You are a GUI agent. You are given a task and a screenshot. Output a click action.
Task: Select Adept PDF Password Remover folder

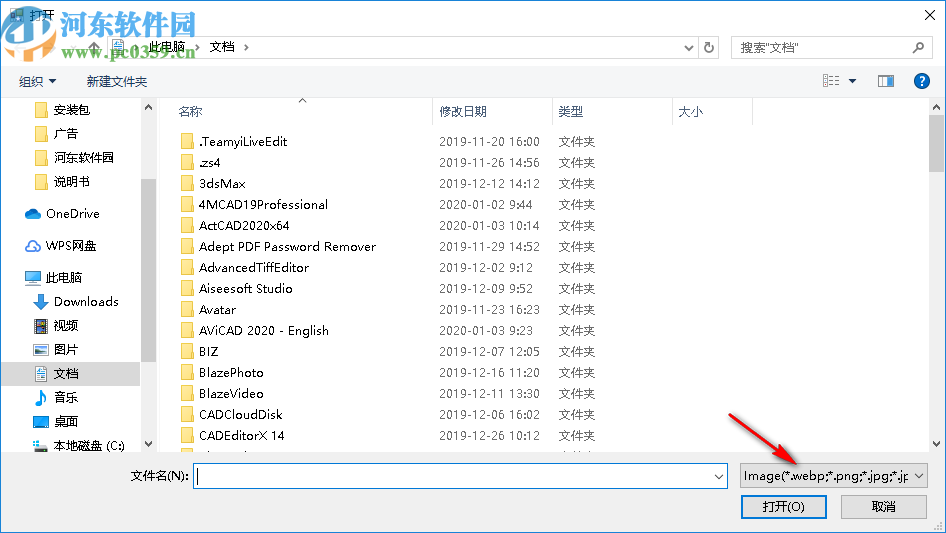(287, 247)
